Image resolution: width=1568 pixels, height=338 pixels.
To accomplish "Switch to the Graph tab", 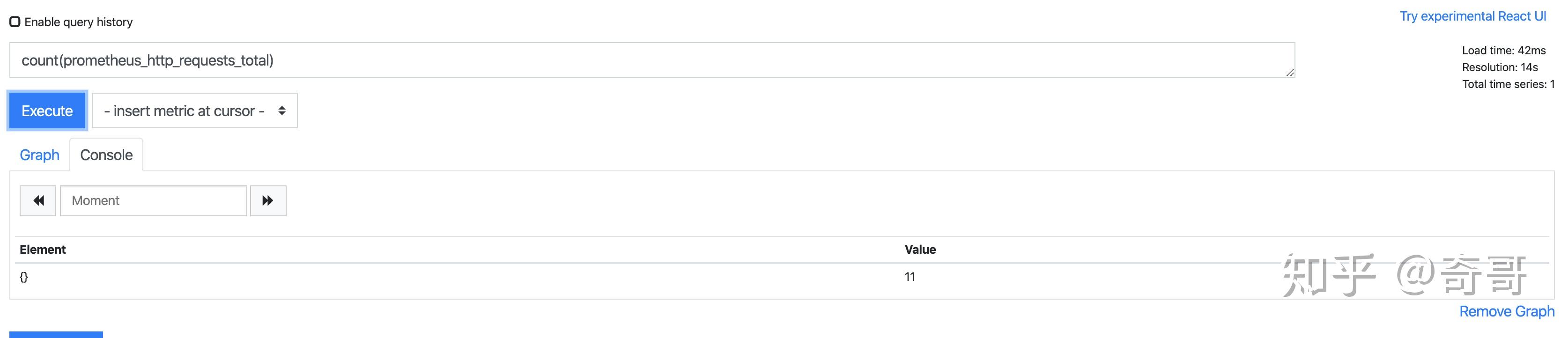I will tap(39, 155).
